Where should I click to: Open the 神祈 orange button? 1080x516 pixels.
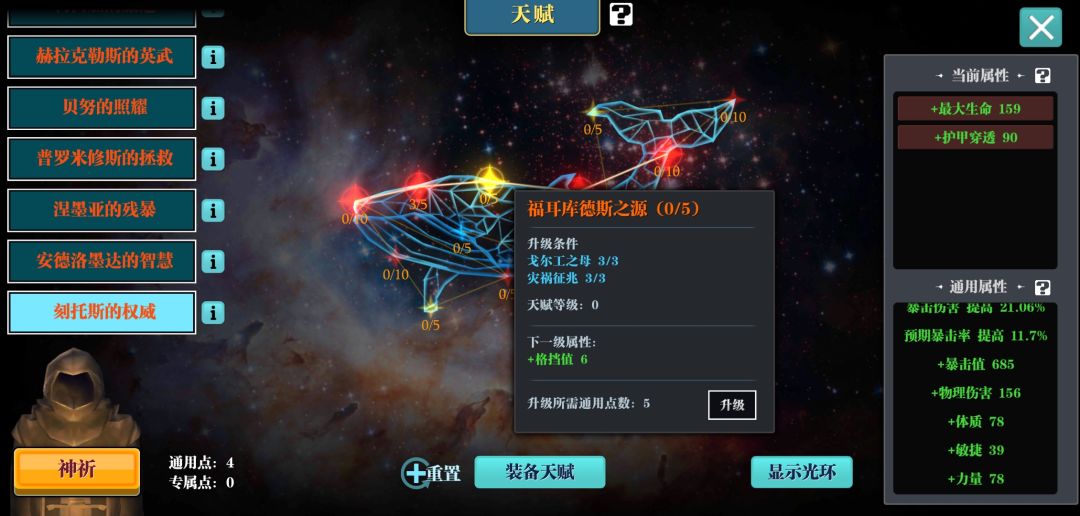[x=76, y=471]
